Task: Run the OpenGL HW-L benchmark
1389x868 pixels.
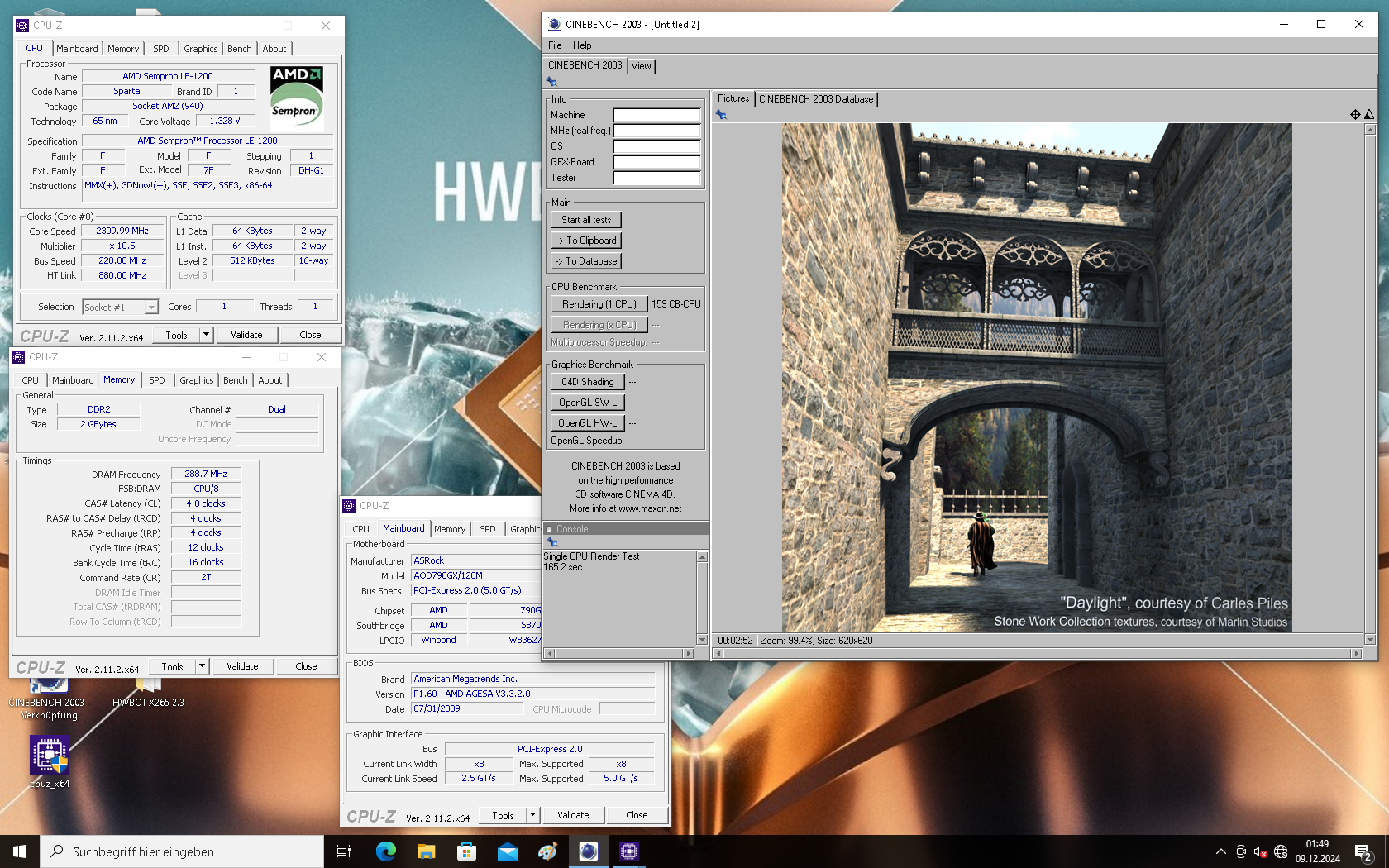Action: pos(588,423)
